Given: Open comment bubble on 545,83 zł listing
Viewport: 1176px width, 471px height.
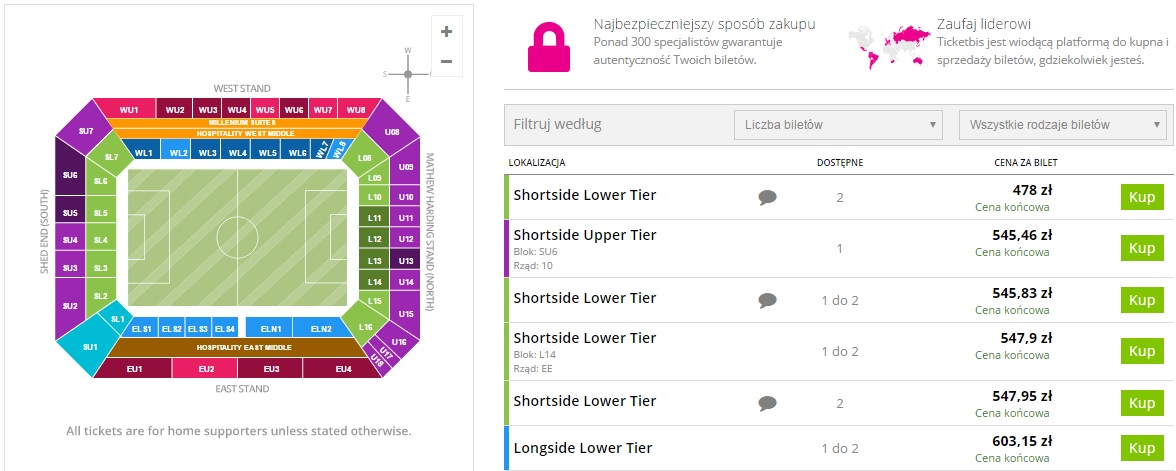Looking at the screenshot, I should tap(767, 300).
